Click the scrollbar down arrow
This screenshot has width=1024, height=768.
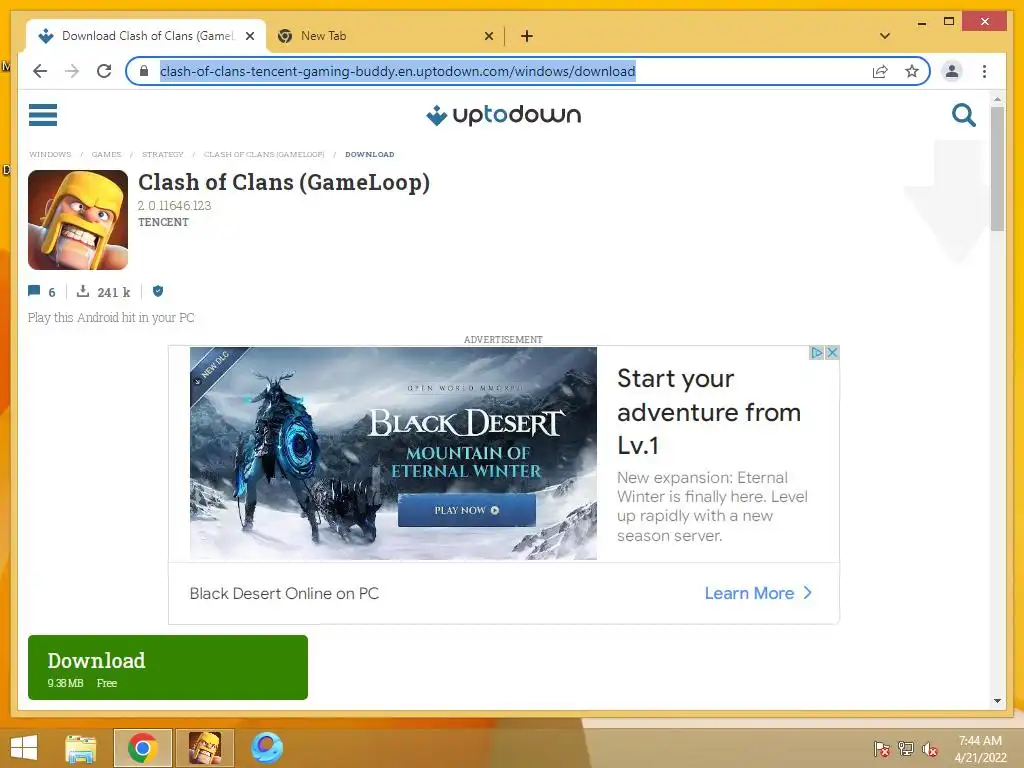997,701
